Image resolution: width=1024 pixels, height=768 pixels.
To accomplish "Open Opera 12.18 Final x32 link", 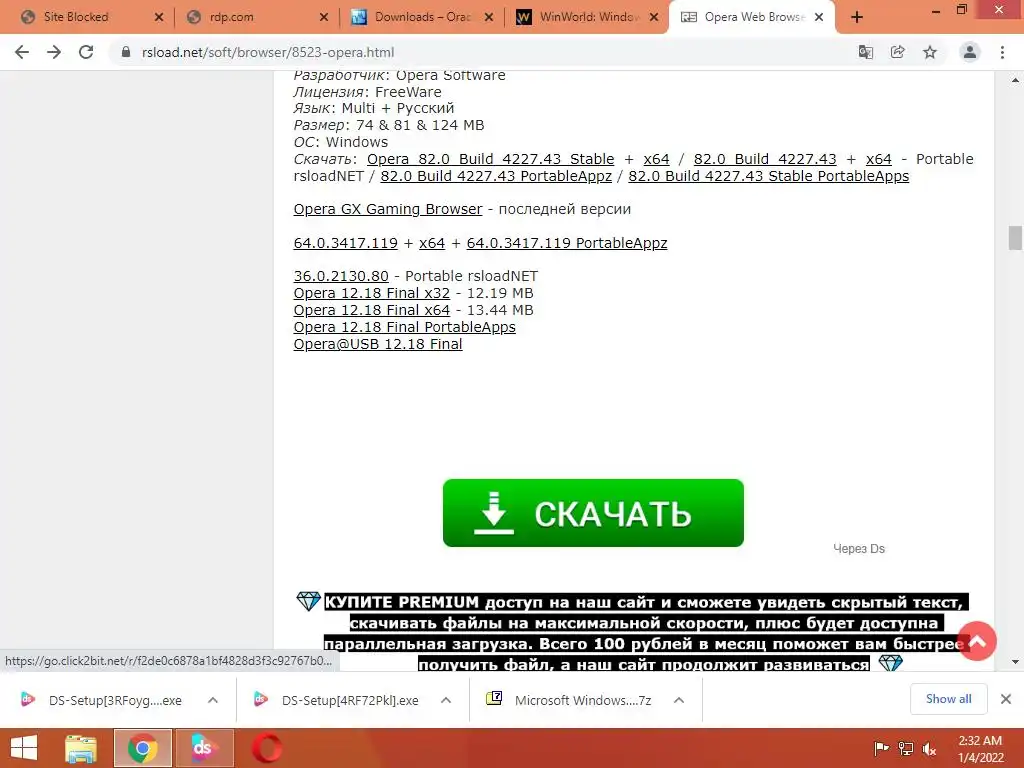I will (372, 294).
